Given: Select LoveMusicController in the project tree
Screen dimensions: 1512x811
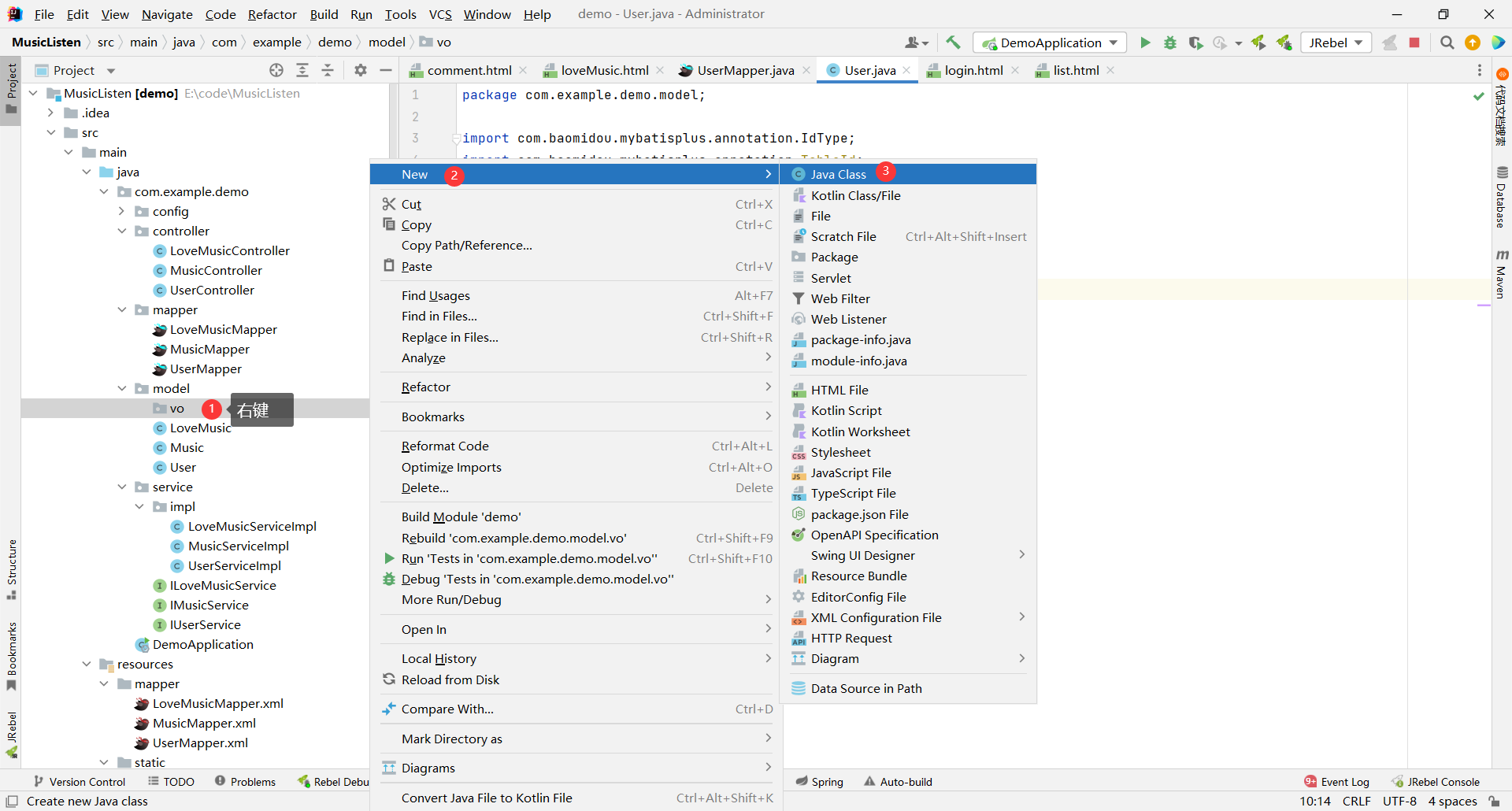Looking at the screenshot, I should tap(221, 250).
